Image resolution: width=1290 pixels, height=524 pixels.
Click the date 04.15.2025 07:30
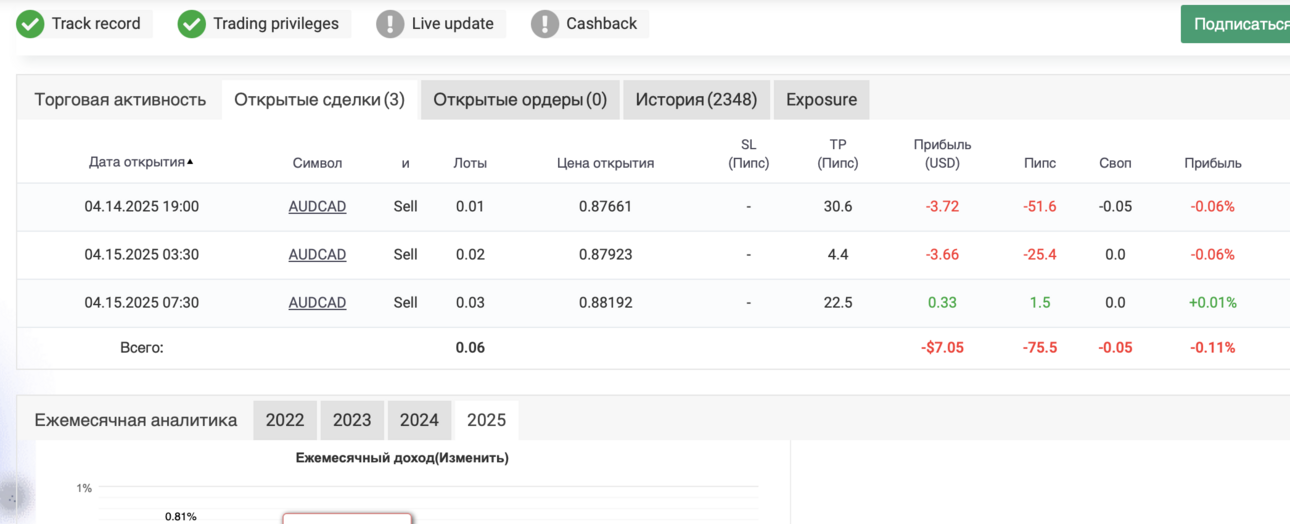142,303
